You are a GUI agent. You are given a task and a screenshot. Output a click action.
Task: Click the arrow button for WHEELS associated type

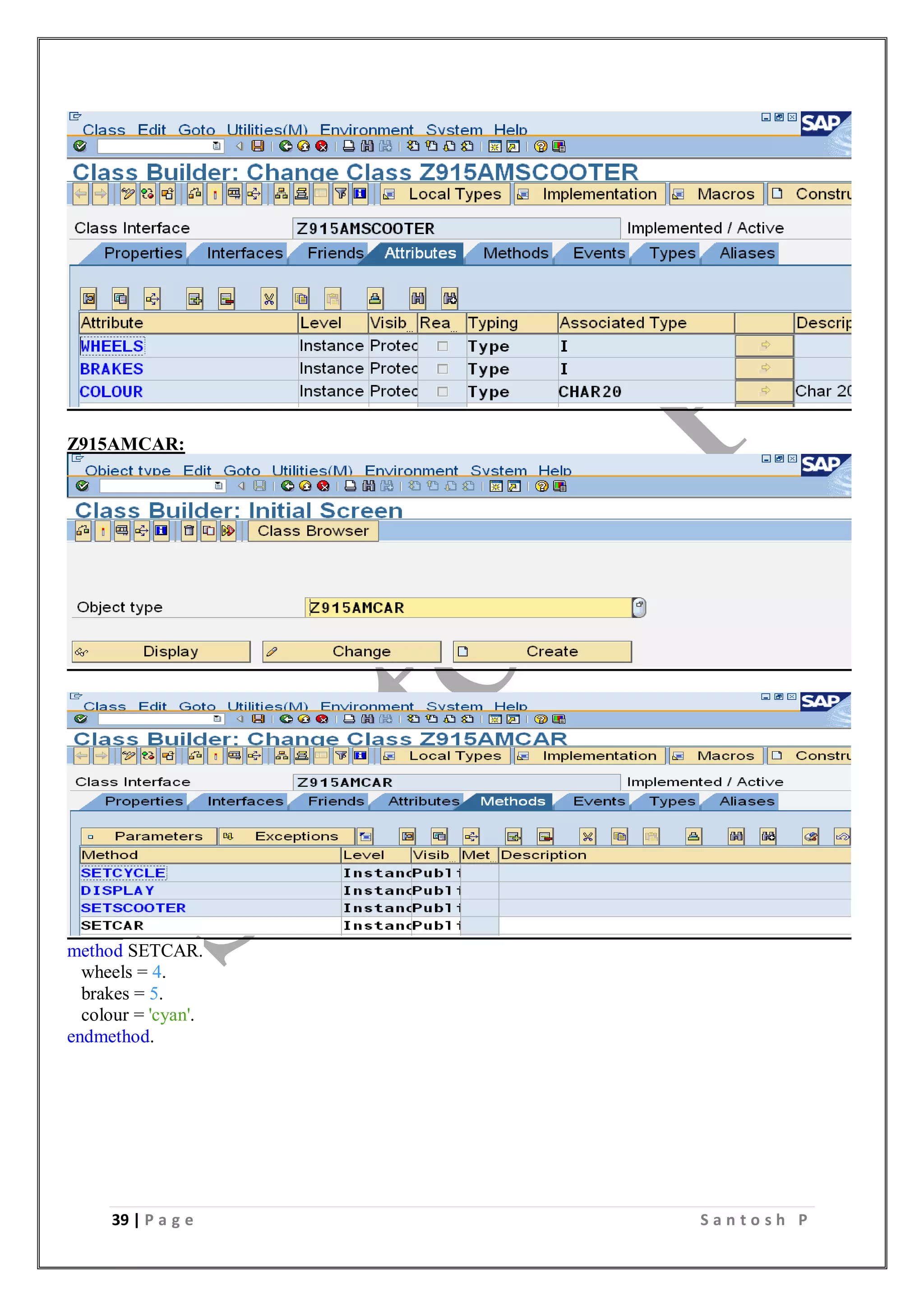point(764,345)
